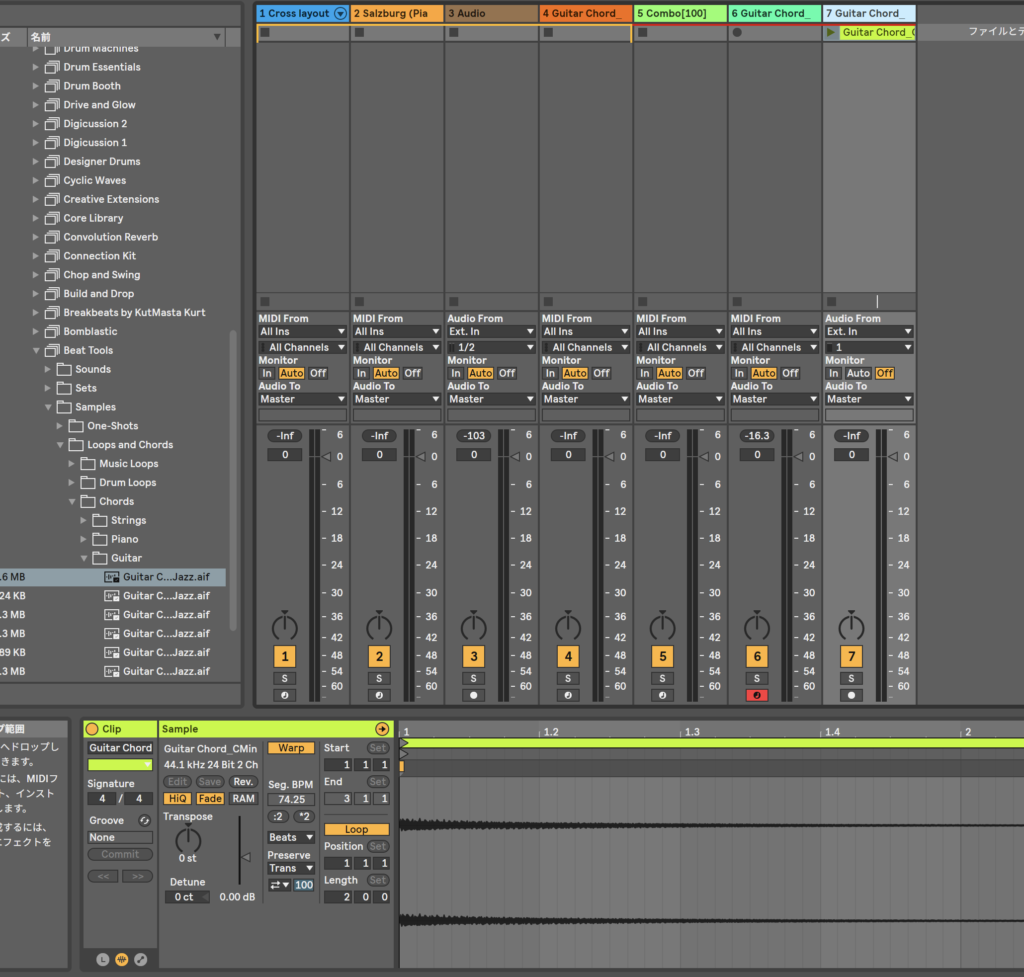Click the Groove hot-swap icon
1024x977 pixels.
click(144, 821)
